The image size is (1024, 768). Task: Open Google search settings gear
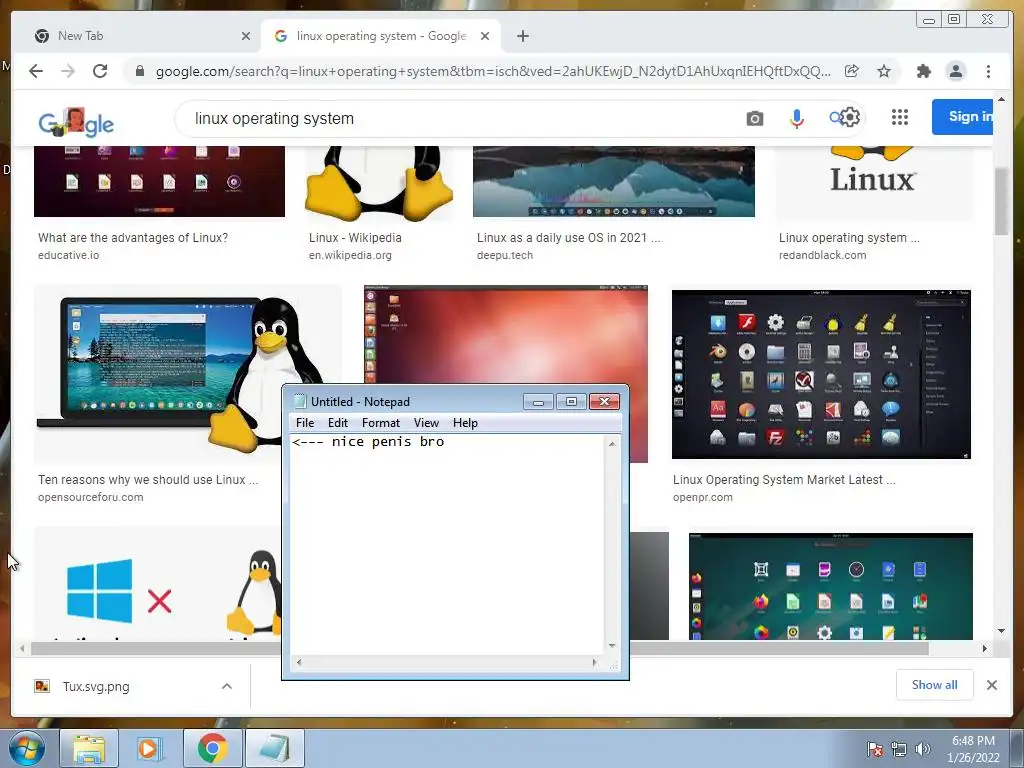point(850,118)
